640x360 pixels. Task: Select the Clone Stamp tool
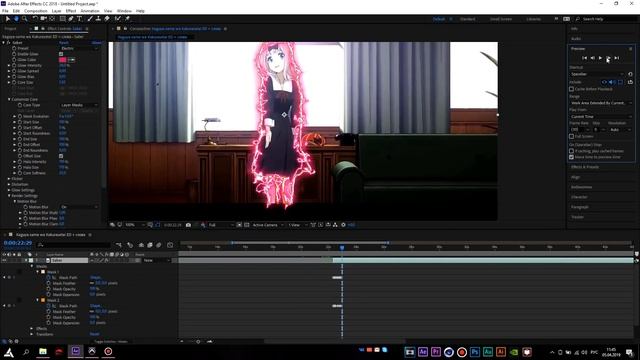pyautogui.click(x=98, y=19)
